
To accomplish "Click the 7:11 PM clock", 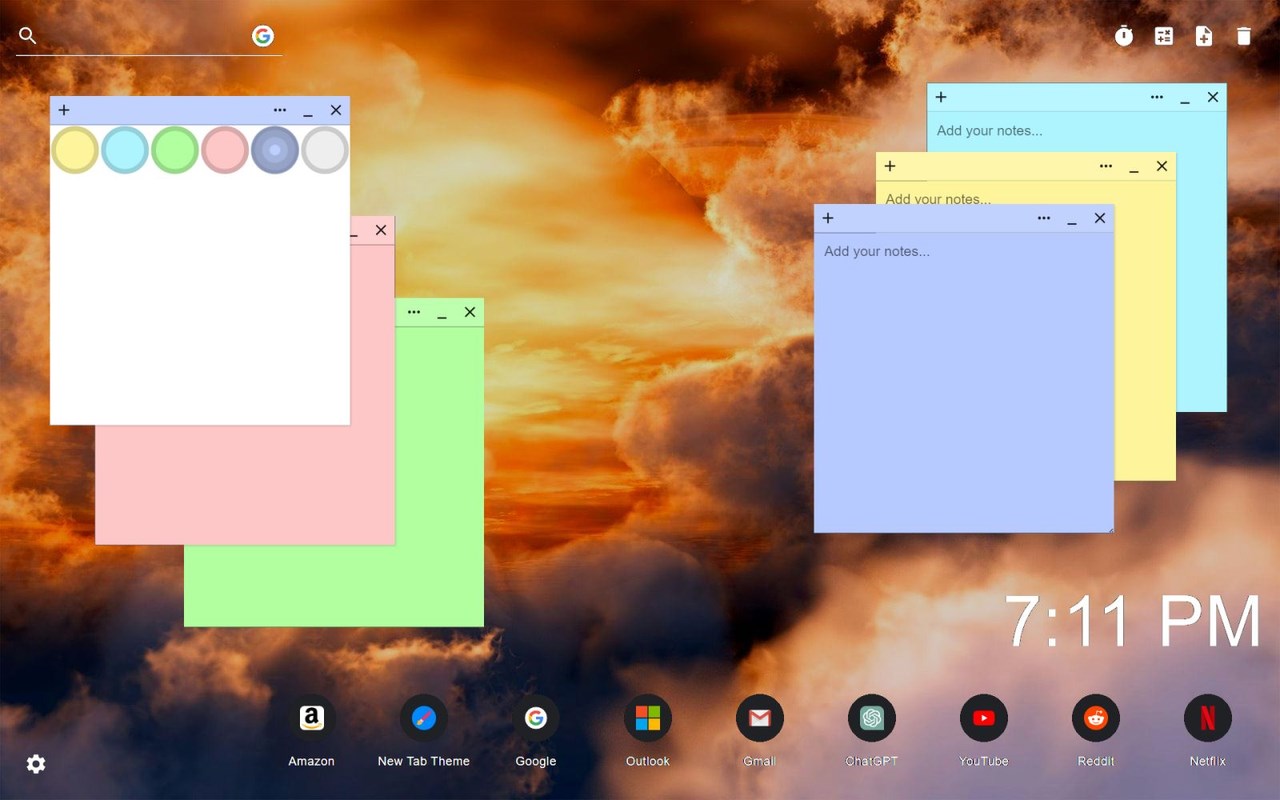I will tap(1133, 621).
